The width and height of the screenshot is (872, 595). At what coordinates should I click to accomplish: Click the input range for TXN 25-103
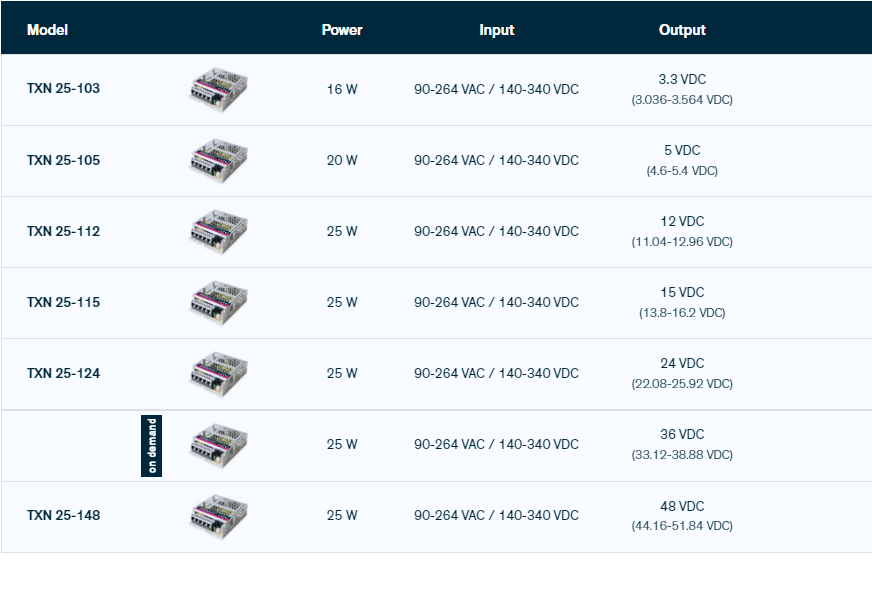(x=497, y=89)
